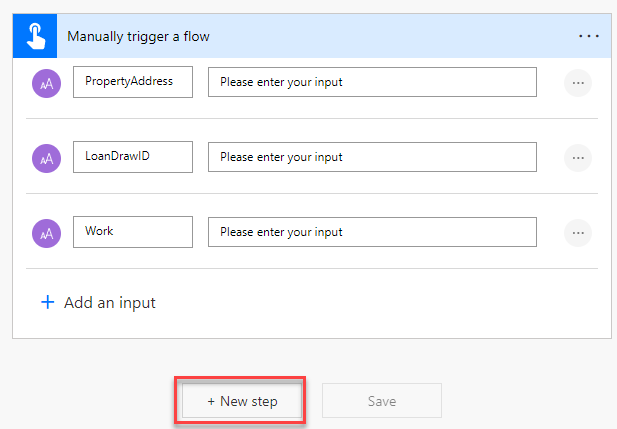Click the text type icon beside PropertyAddress
This screenshot has height=429, width=617.
click(x=46, y=83)
